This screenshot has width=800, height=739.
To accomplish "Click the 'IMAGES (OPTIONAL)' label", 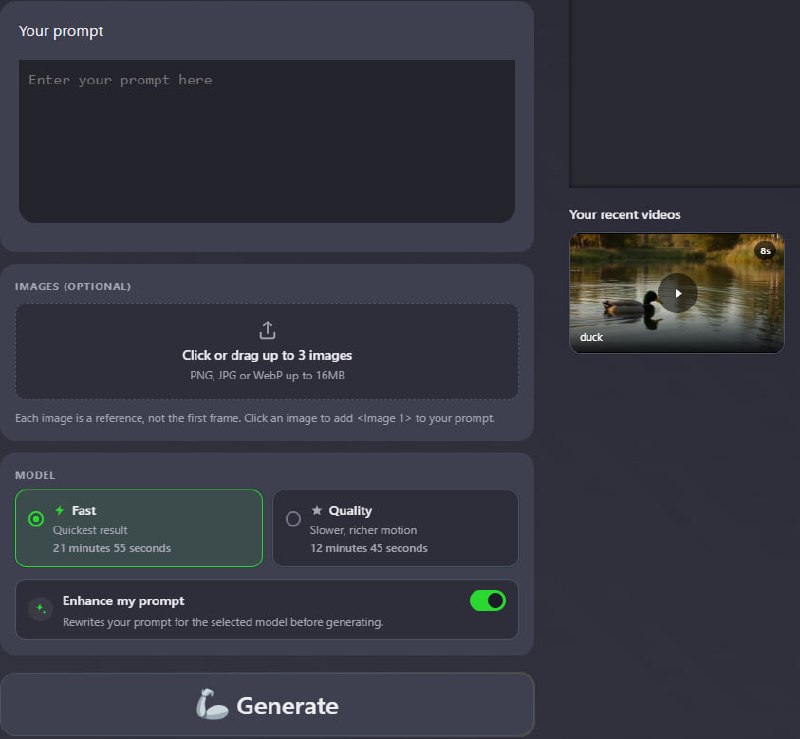I will (x=73, y=286).
